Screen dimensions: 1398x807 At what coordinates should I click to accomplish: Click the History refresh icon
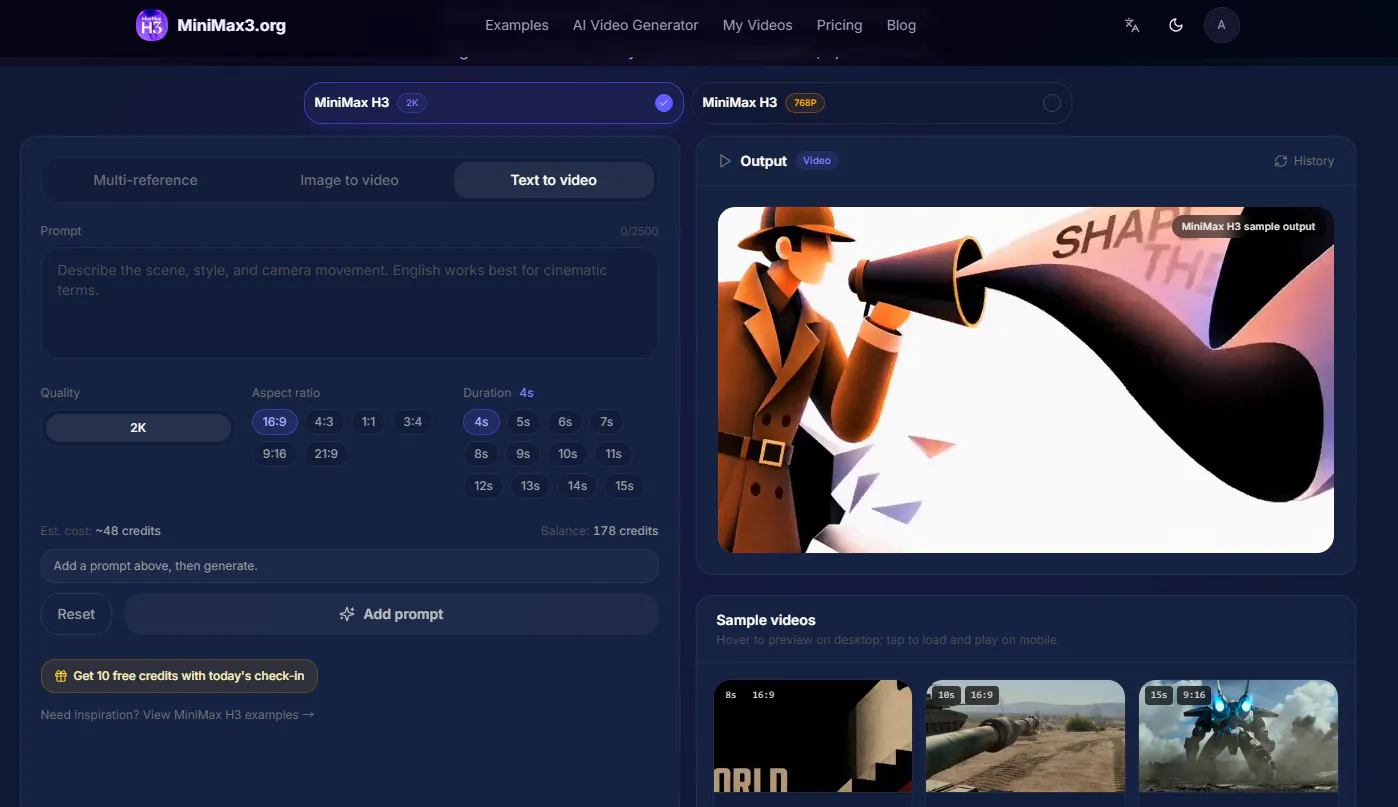coord(1281,161)
